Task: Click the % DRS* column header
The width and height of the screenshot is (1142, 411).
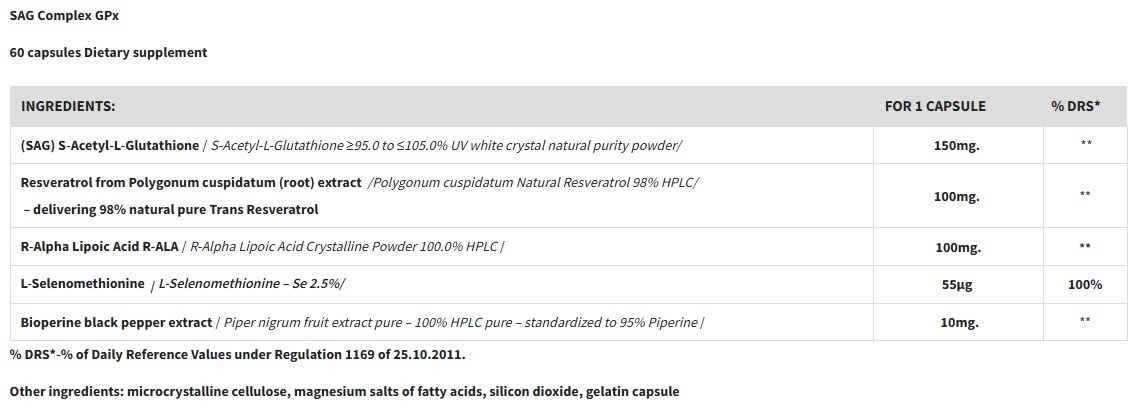Action: tap(1075, 106)
